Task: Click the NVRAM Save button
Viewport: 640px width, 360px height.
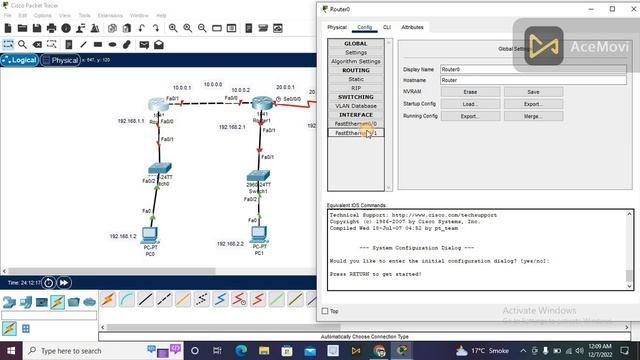Action: pyautogui.click(x=533, y=92)
